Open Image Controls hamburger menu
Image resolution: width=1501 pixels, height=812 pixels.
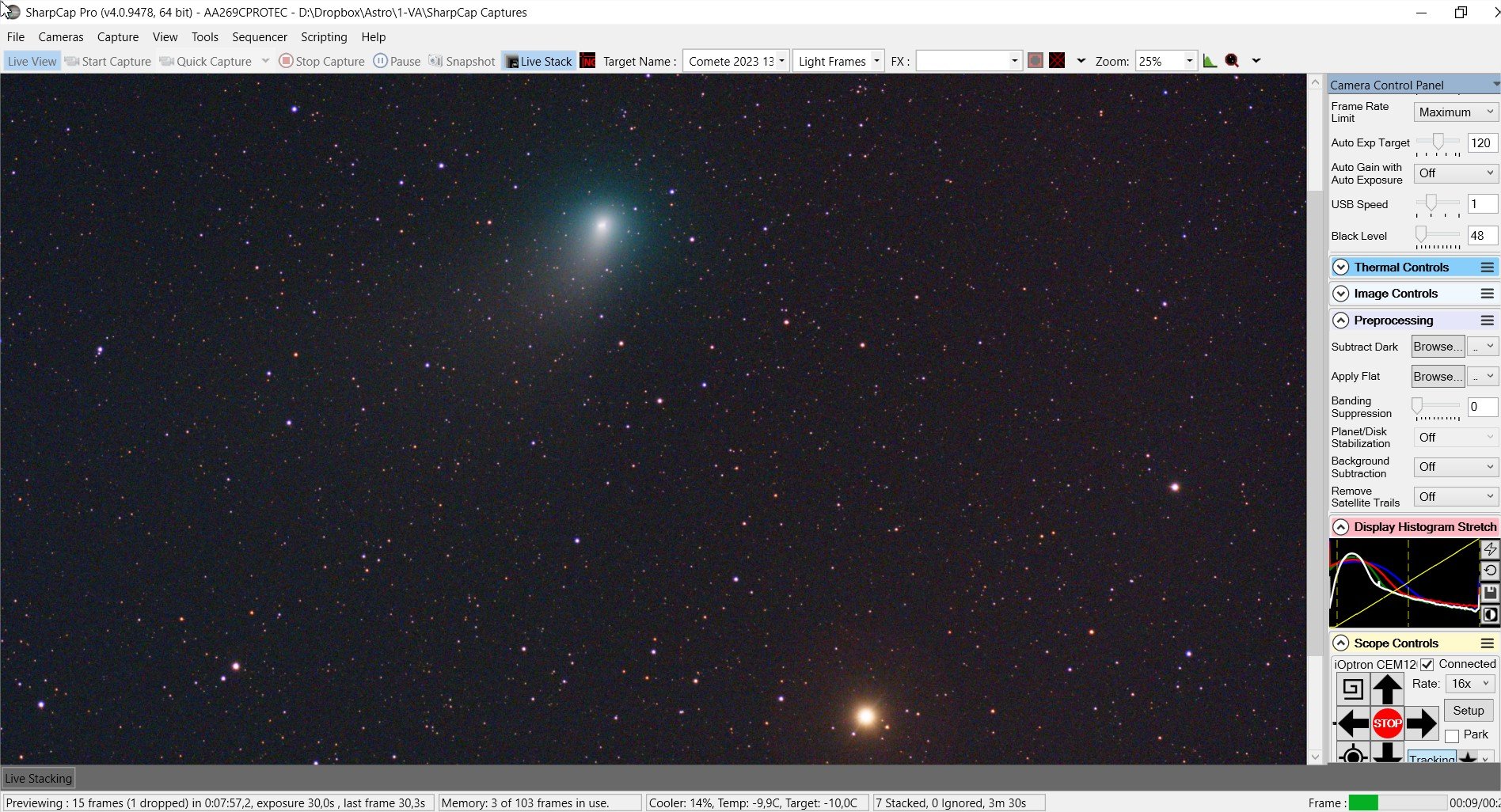coord(1488,294)
